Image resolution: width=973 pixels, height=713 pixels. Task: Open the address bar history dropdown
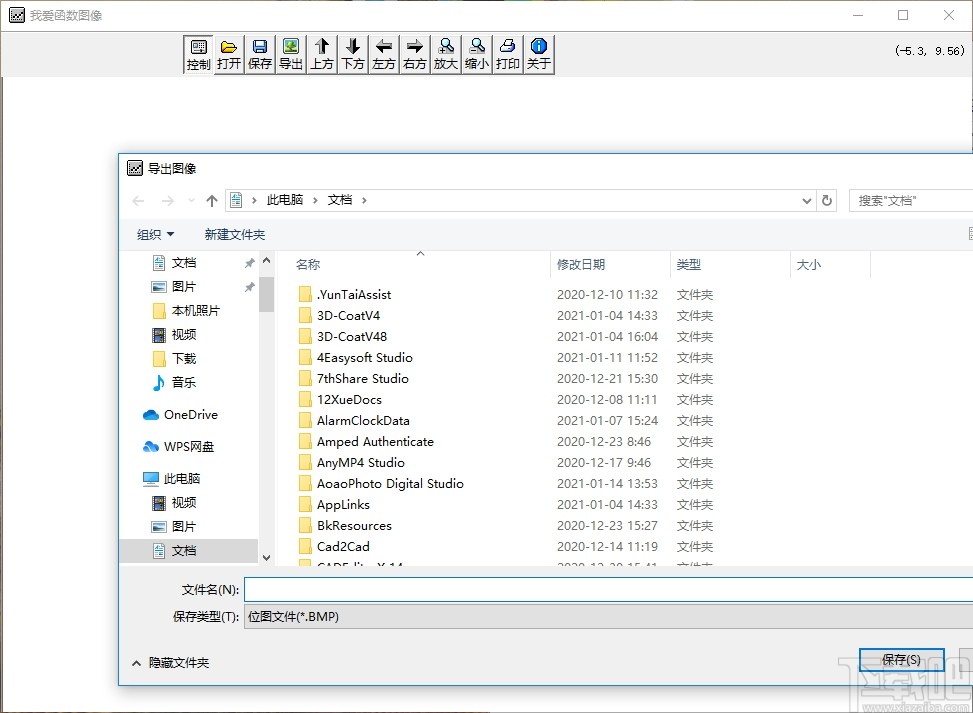(x=806, y=200)
